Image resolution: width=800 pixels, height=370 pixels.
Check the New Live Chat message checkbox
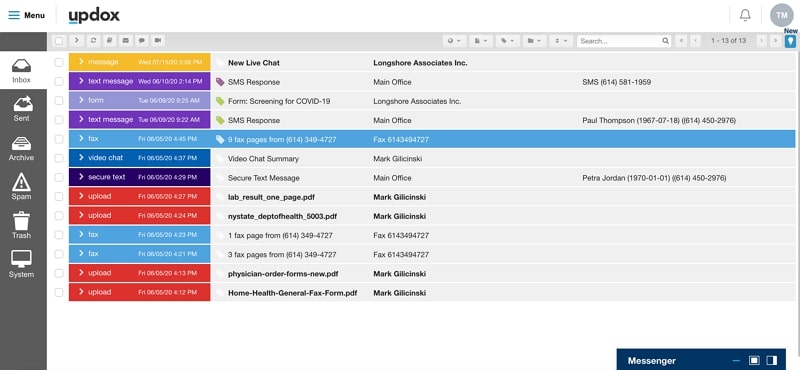(x=59, y=62)
